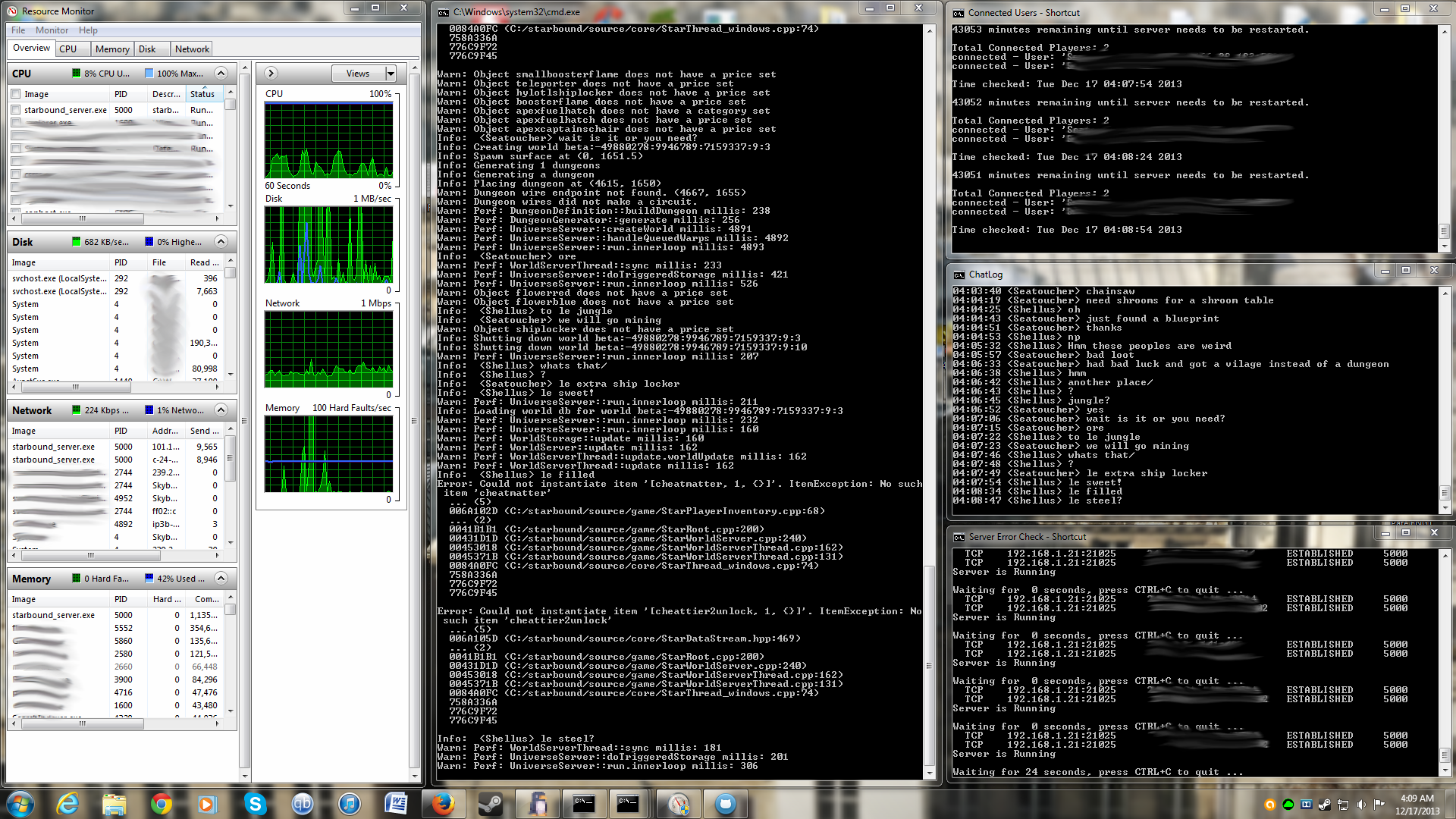Image resolution: width=1456 pixels, height=819 pixels.
Task: Open Skype from the taskbar
Action: tap(255, 804)
